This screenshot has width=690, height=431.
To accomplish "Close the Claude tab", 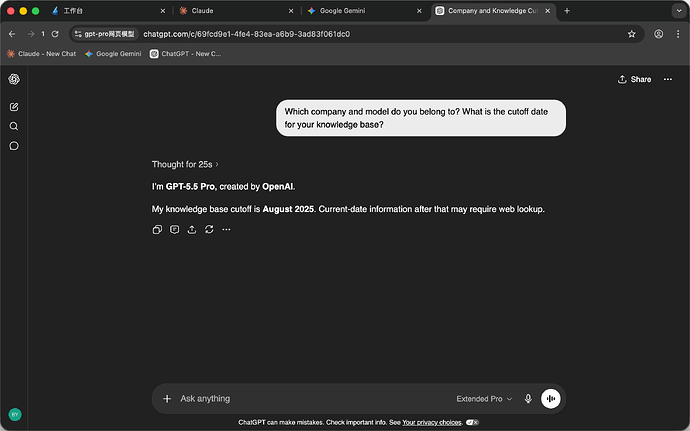I will coord(291,11).
